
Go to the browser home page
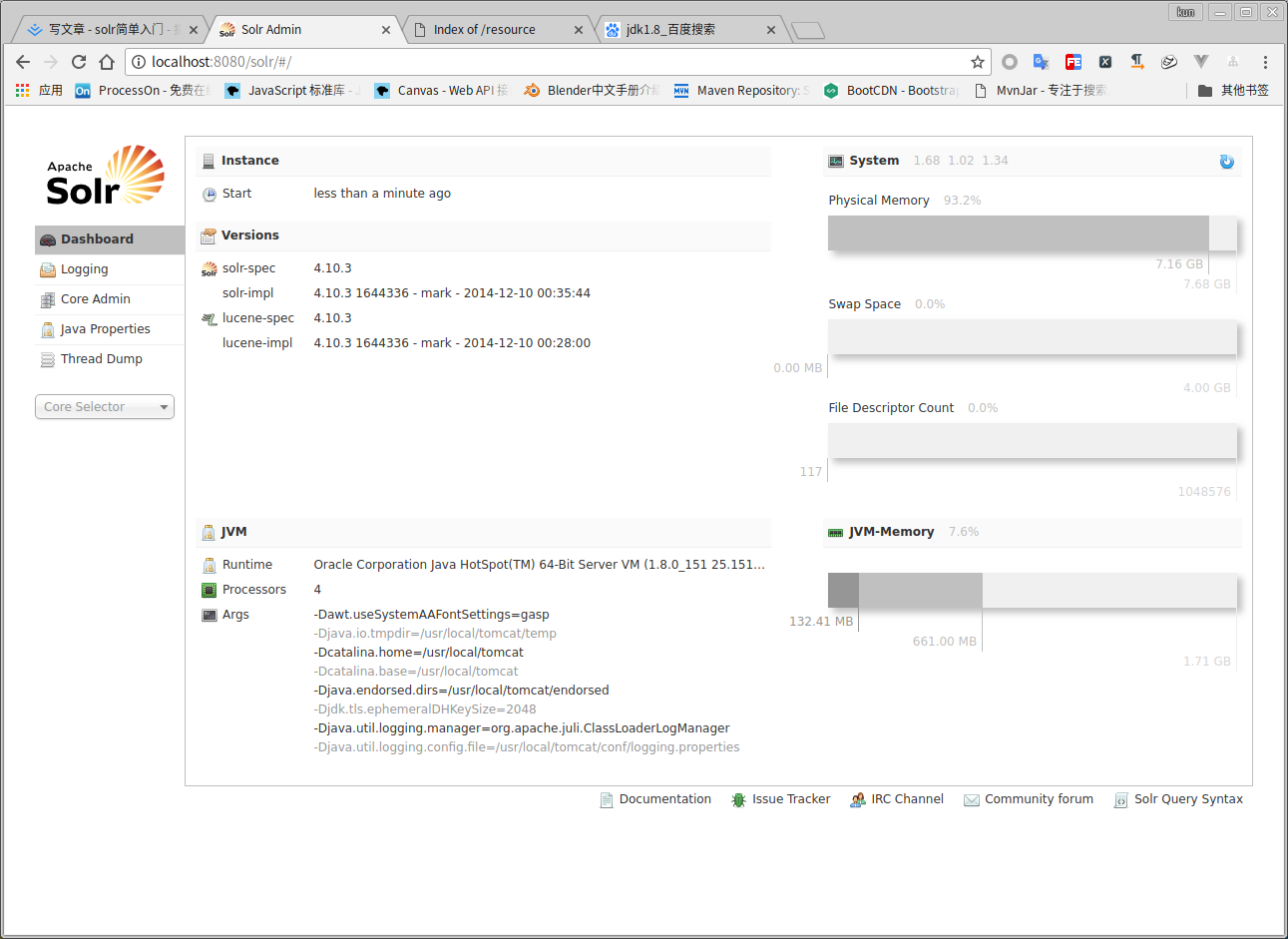tap(107, 62)
